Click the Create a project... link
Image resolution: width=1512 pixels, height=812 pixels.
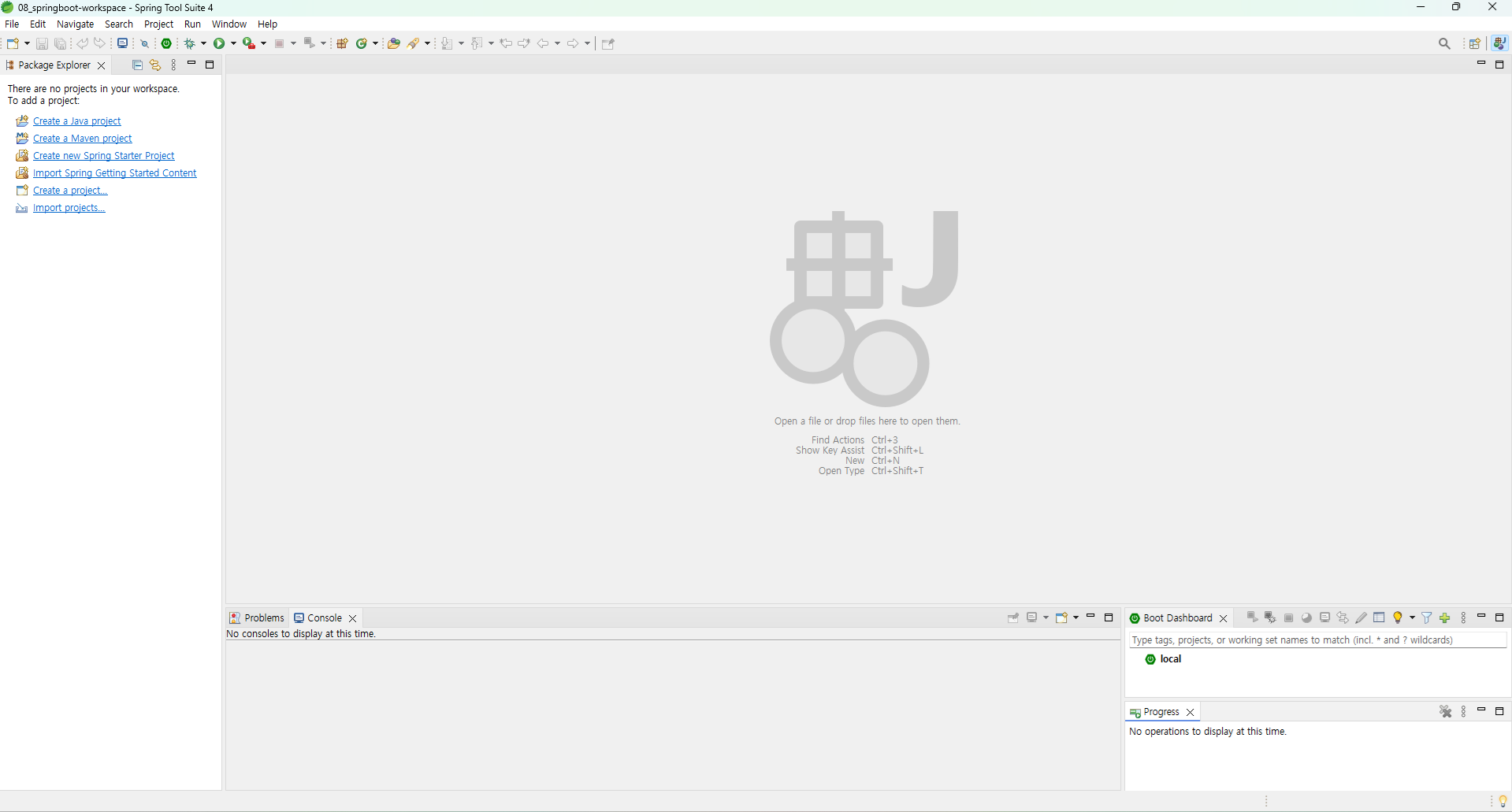point(70,191)
